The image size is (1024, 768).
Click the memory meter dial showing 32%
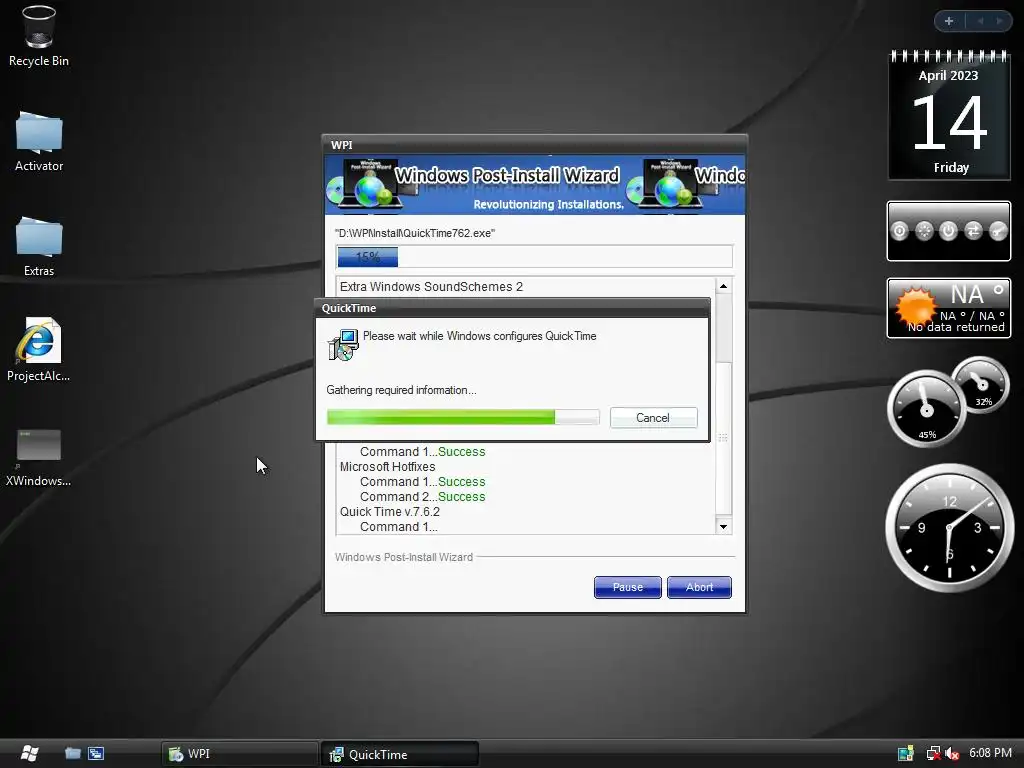[x=981, y=384]
